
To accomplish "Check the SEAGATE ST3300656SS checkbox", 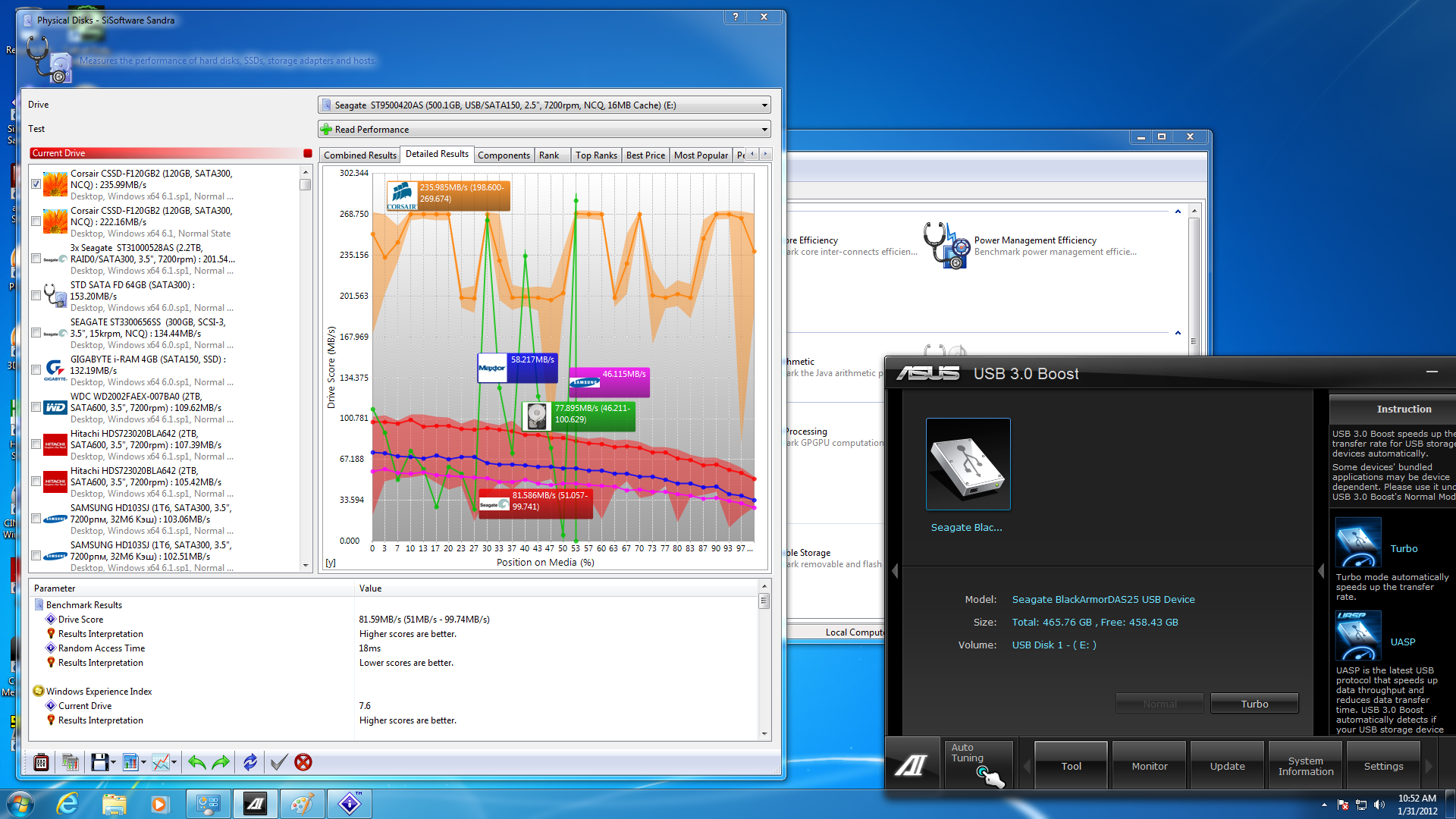I will pyautogui.click(x=36, y=333).
